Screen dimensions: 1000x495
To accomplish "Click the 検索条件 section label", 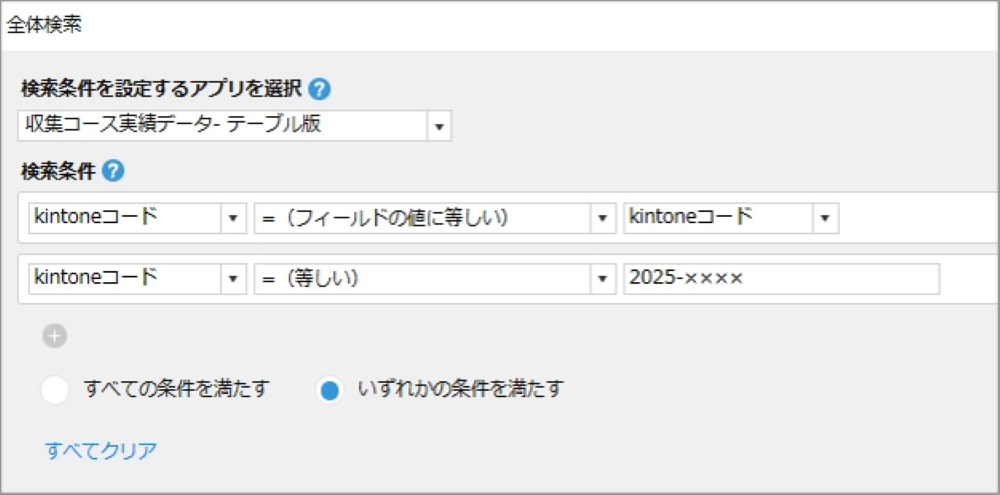I will point(58,171).
